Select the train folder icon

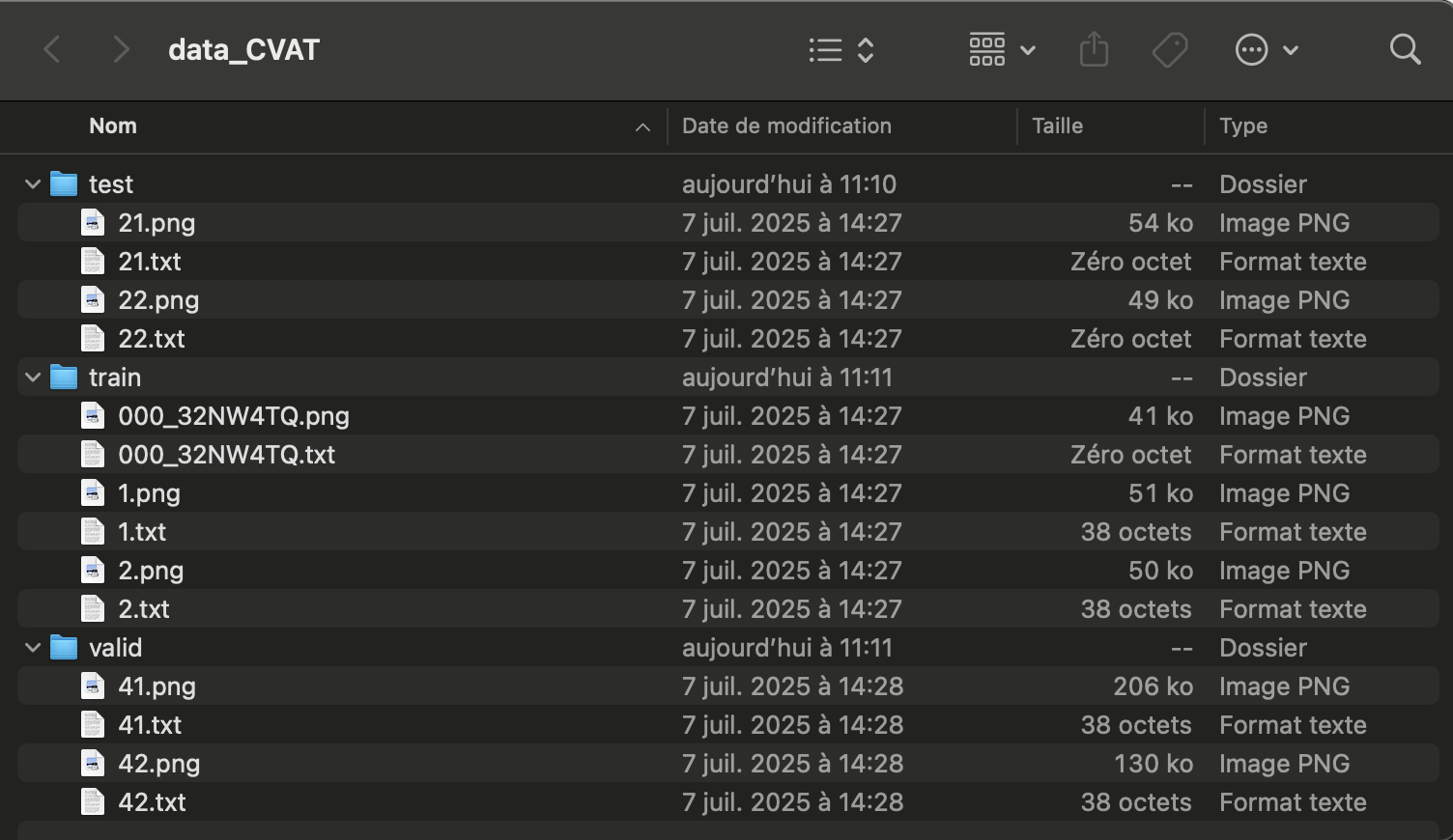click(x=64, y=377)
